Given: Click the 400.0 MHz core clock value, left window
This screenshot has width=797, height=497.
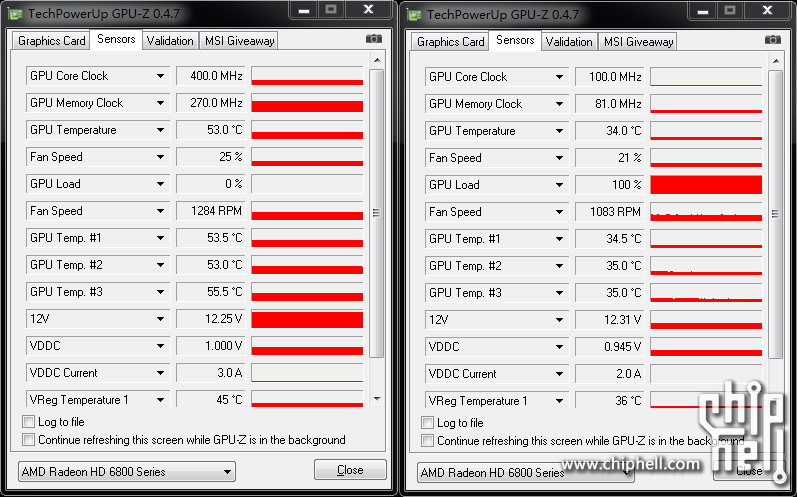Looking at the screenshot, I should point(210,76).
